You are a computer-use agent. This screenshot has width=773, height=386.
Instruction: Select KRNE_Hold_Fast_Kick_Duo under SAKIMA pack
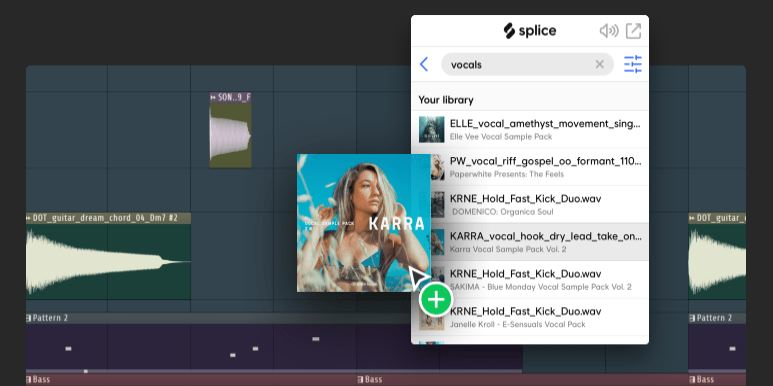pos(530,280)
